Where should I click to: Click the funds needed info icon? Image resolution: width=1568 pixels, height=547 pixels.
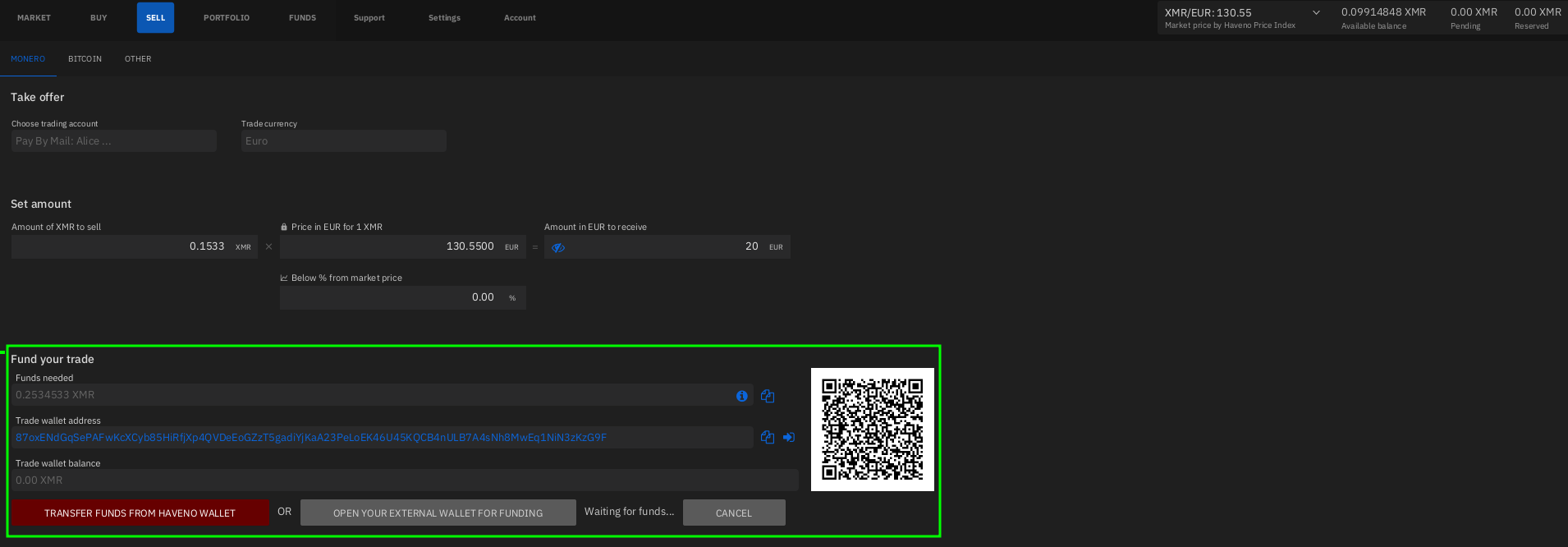point(742,396)
